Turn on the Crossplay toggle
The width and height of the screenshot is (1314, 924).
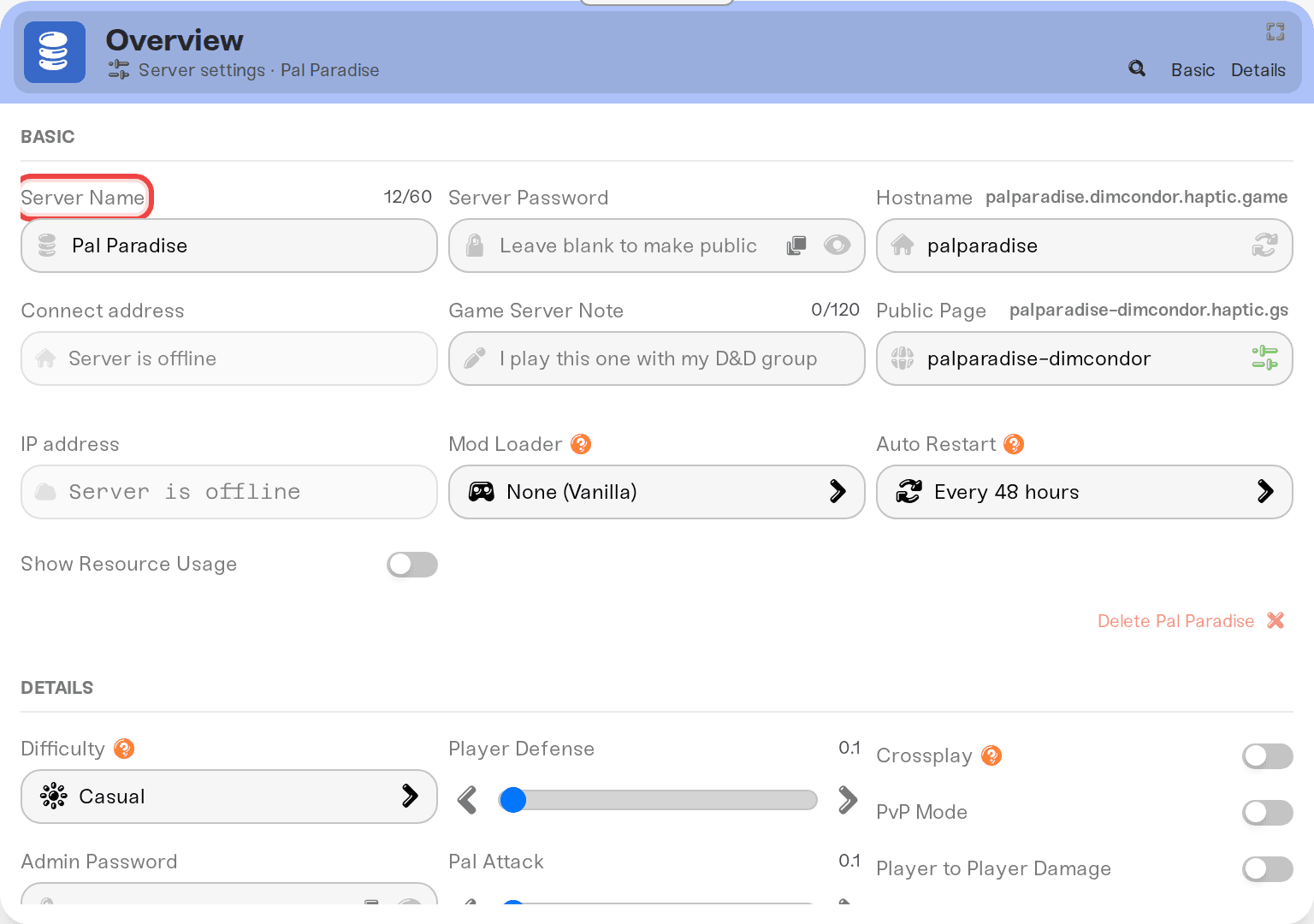pos(1268,756)
